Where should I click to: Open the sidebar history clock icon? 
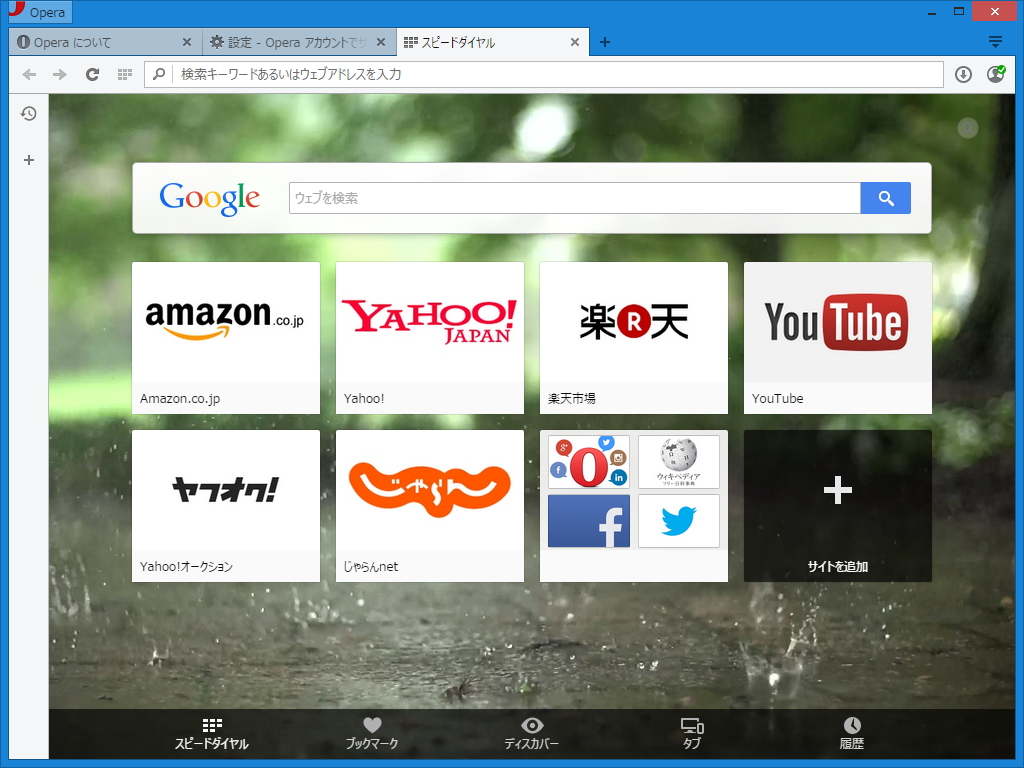point(29,114)
